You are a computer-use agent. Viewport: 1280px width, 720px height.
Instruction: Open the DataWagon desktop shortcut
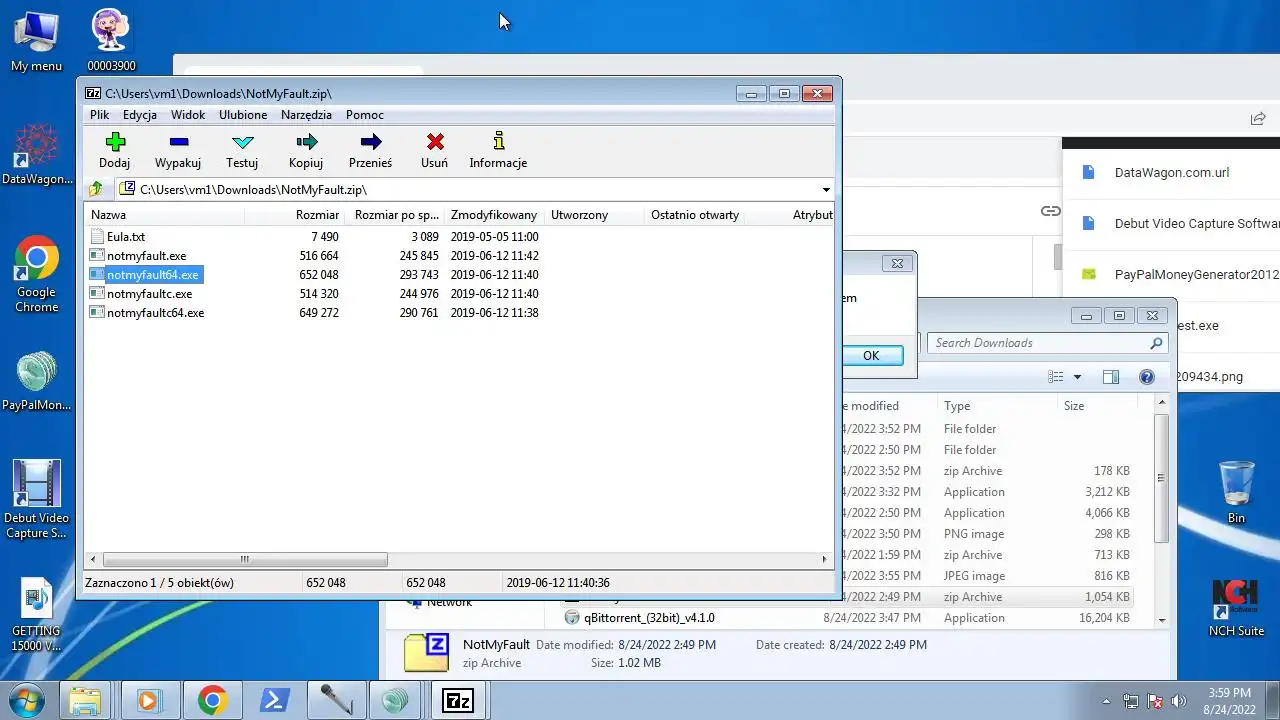[37, 155]
